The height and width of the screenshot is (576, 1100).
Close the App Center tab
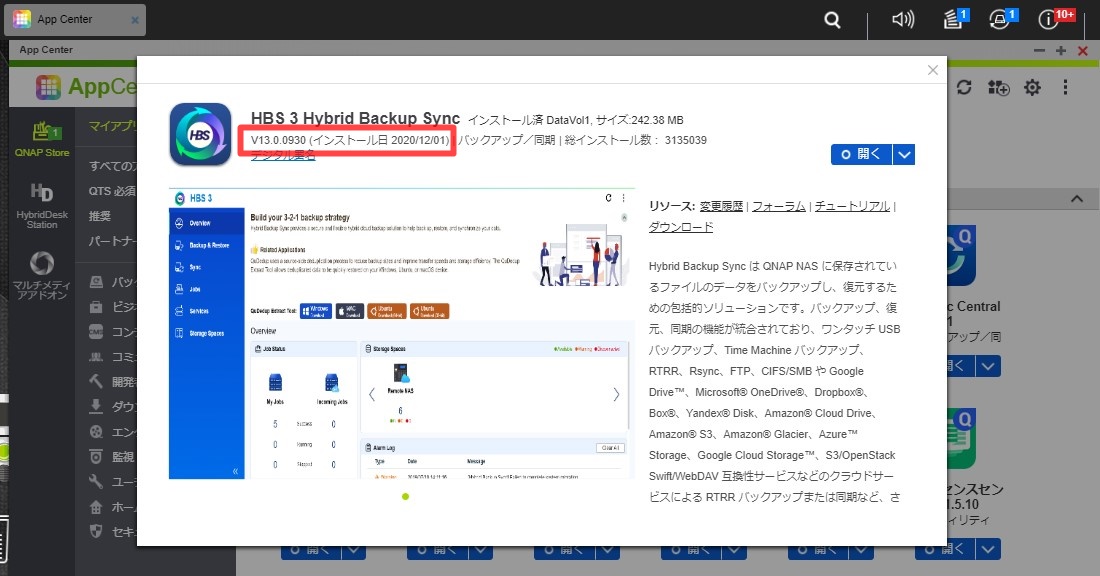click(x=135, y=20)
